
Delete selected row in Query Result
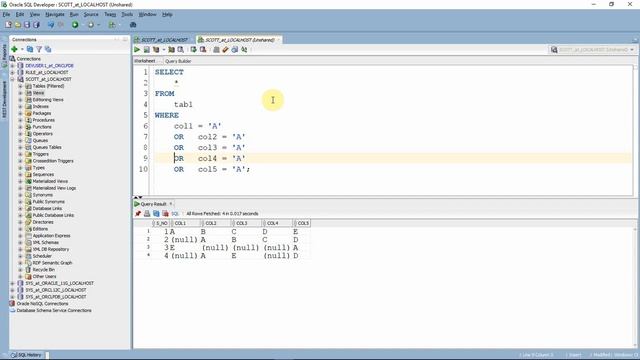point(165,213)
